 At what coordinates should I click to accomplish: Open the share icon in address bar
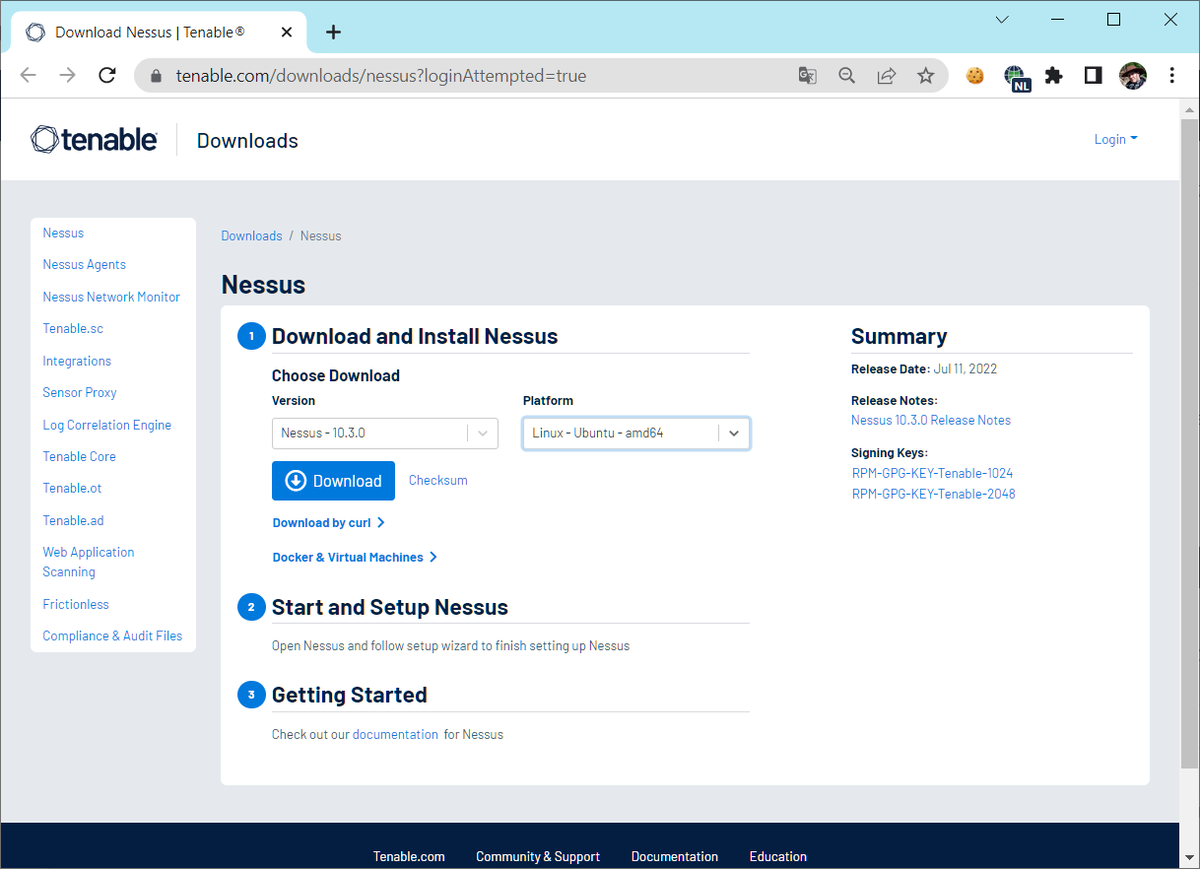pos(886,75)
